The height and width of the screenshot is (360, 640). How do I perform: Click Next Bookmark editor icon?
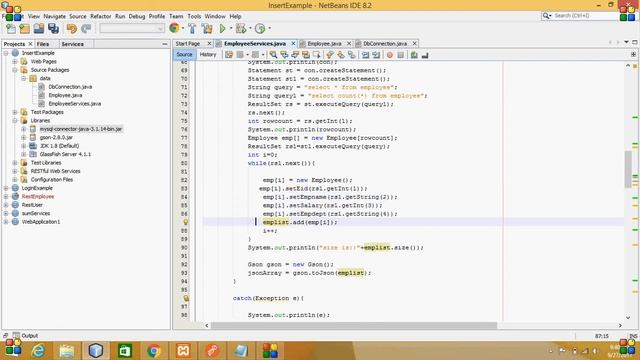pyautogui.click(x=341, y=55)
